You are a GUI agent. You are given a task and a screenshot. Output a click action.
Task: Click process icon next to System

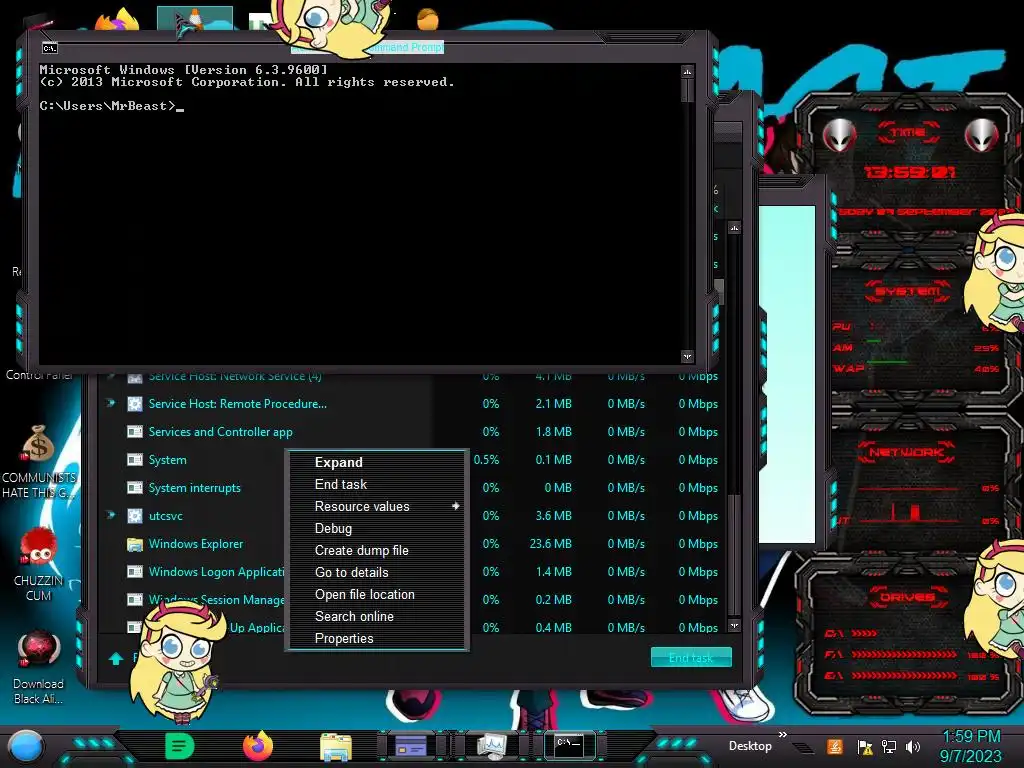tap(135, 460)
